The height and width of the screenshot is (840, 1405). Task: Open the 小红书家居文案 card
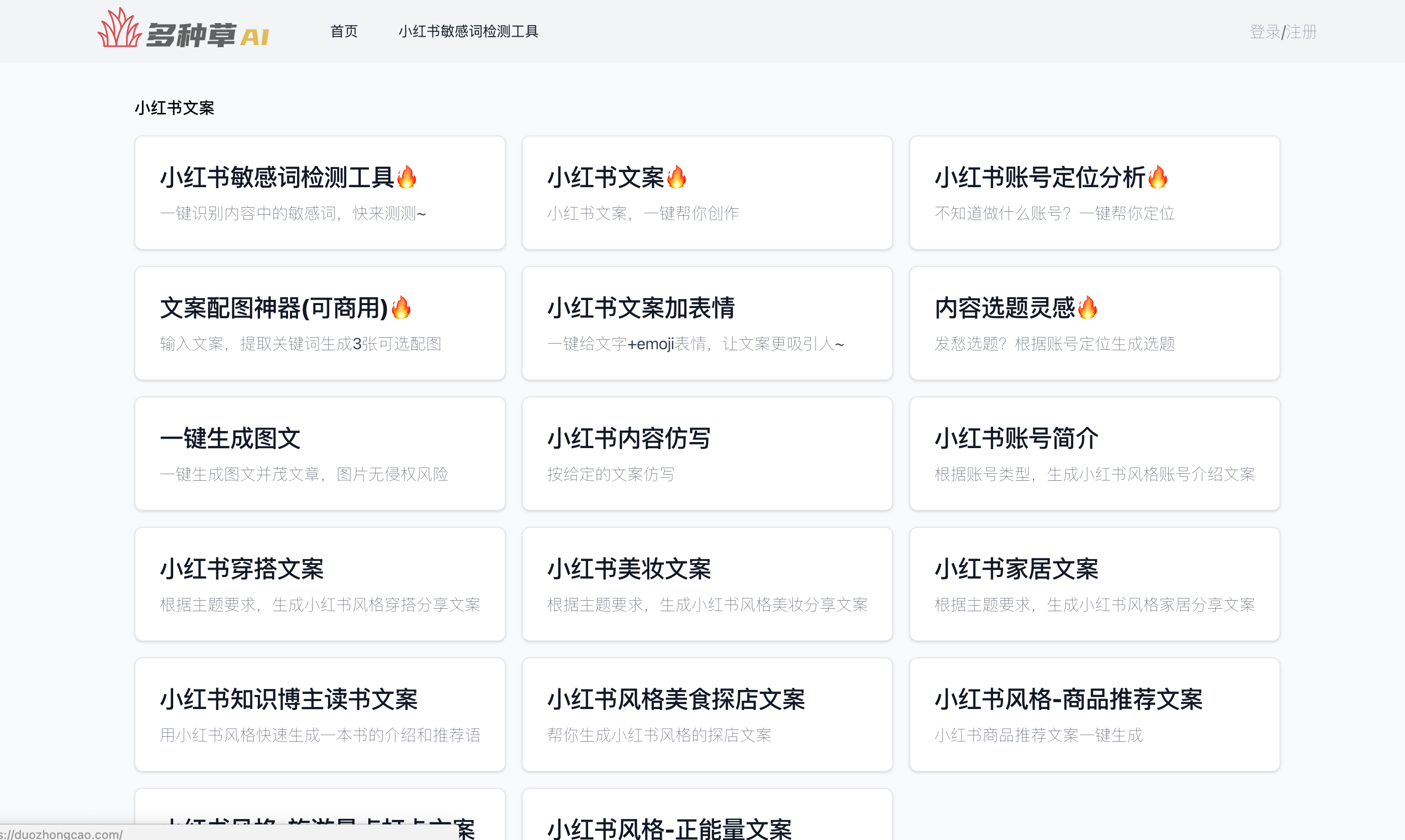tap(1094, 584)
